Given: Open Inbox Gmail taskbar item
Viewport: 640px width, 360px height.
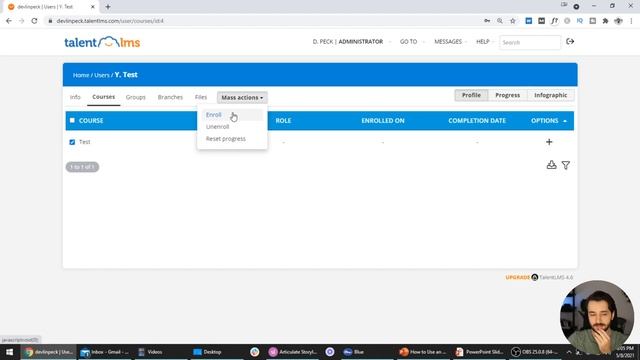Looking at the screenshot, I should [x=105, y=352].
